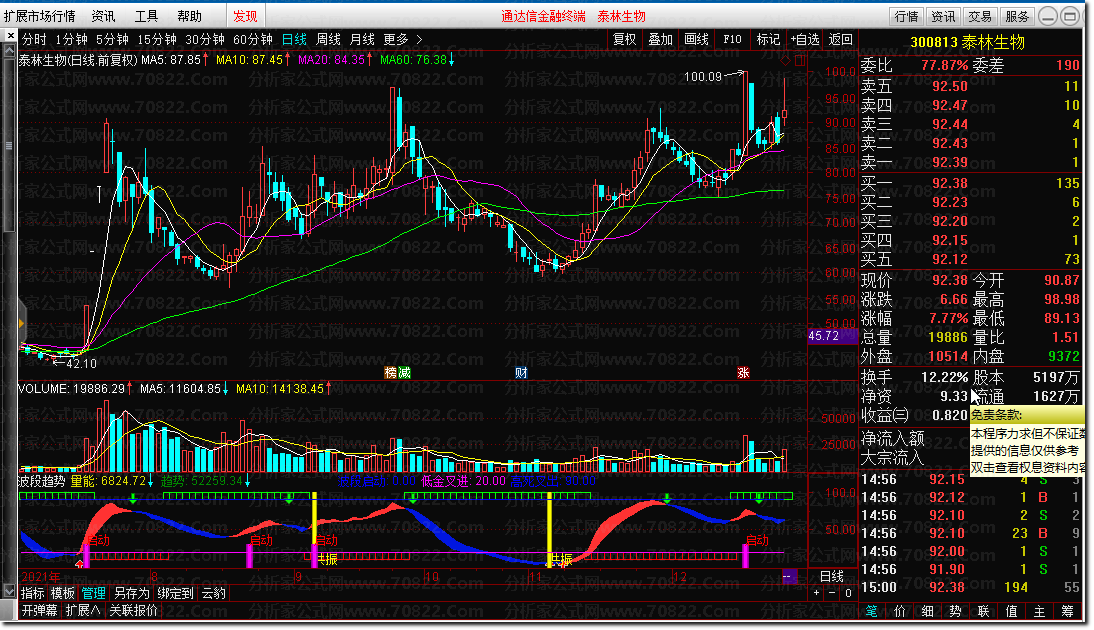
Task: Open the 资讯 menu
Action: 104,16
